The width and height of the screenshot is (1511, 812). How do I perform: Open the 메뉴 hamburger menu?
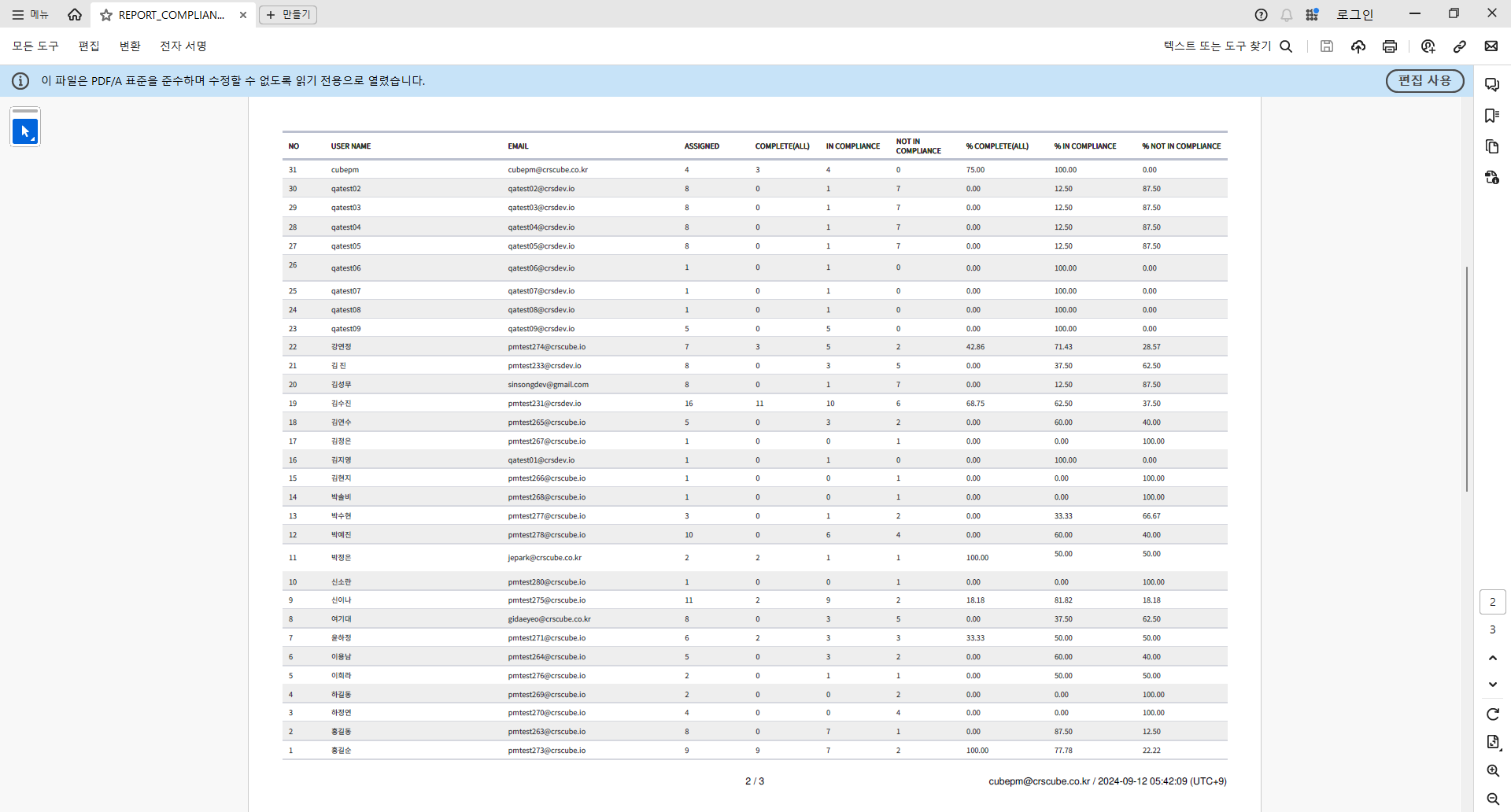[x=30, y=15]
